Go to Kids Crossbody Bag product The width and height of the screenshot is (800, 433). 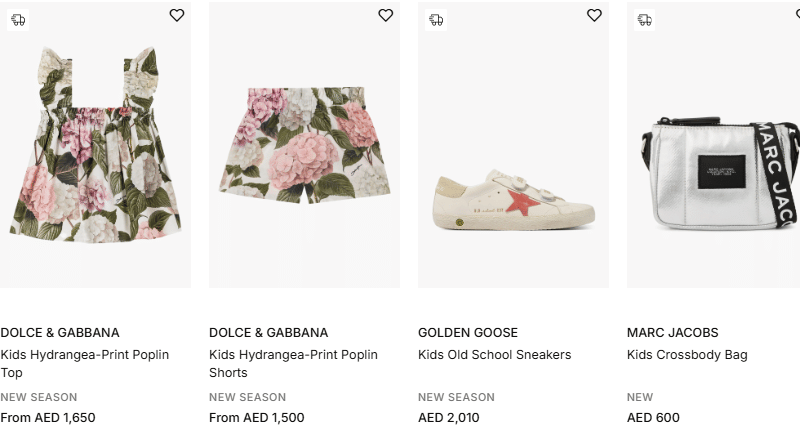coord(687,355)
